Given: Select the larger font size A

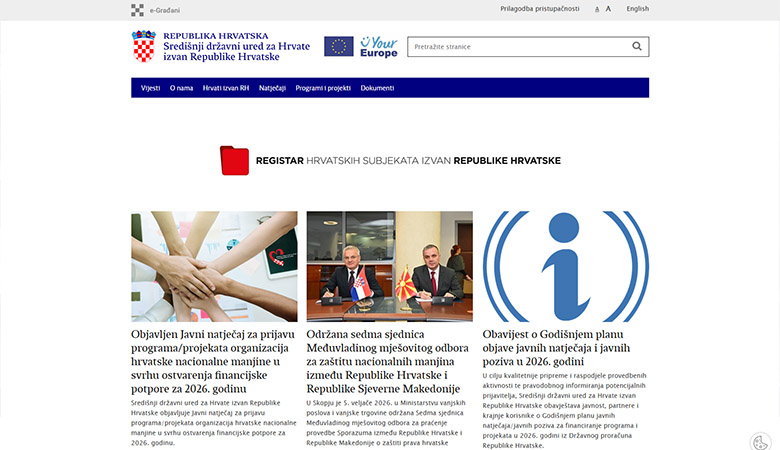Looking at the screenshot, I should 608,9.
